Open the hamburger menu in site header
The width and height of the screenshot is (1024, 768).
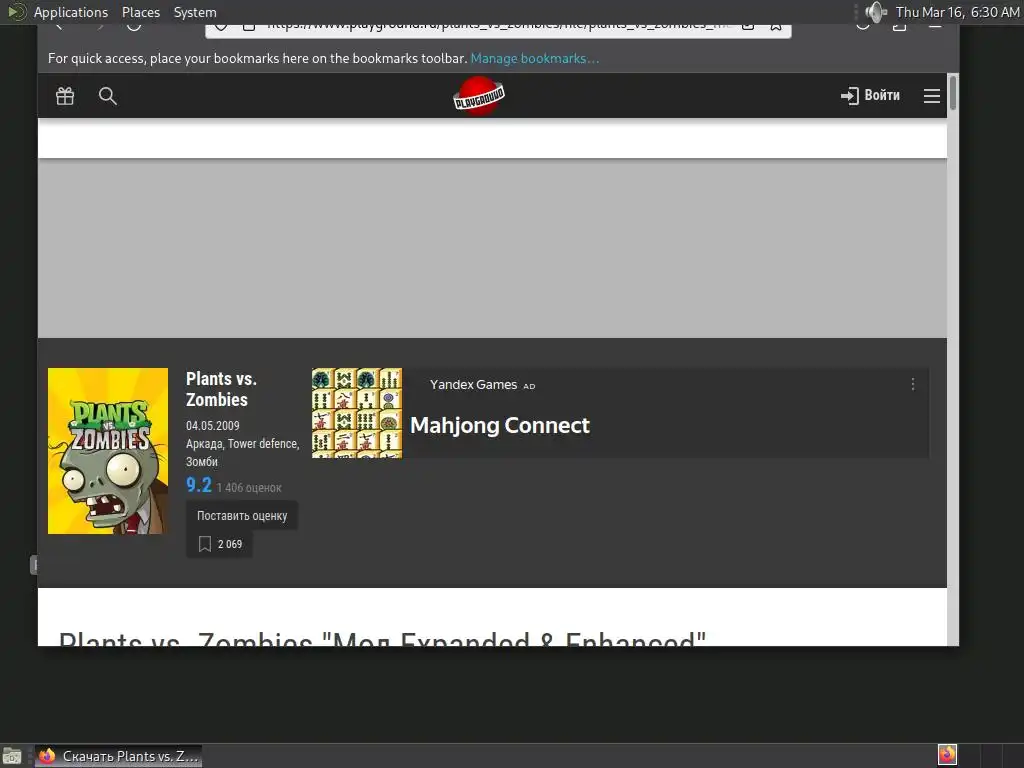tap(932, 96)
